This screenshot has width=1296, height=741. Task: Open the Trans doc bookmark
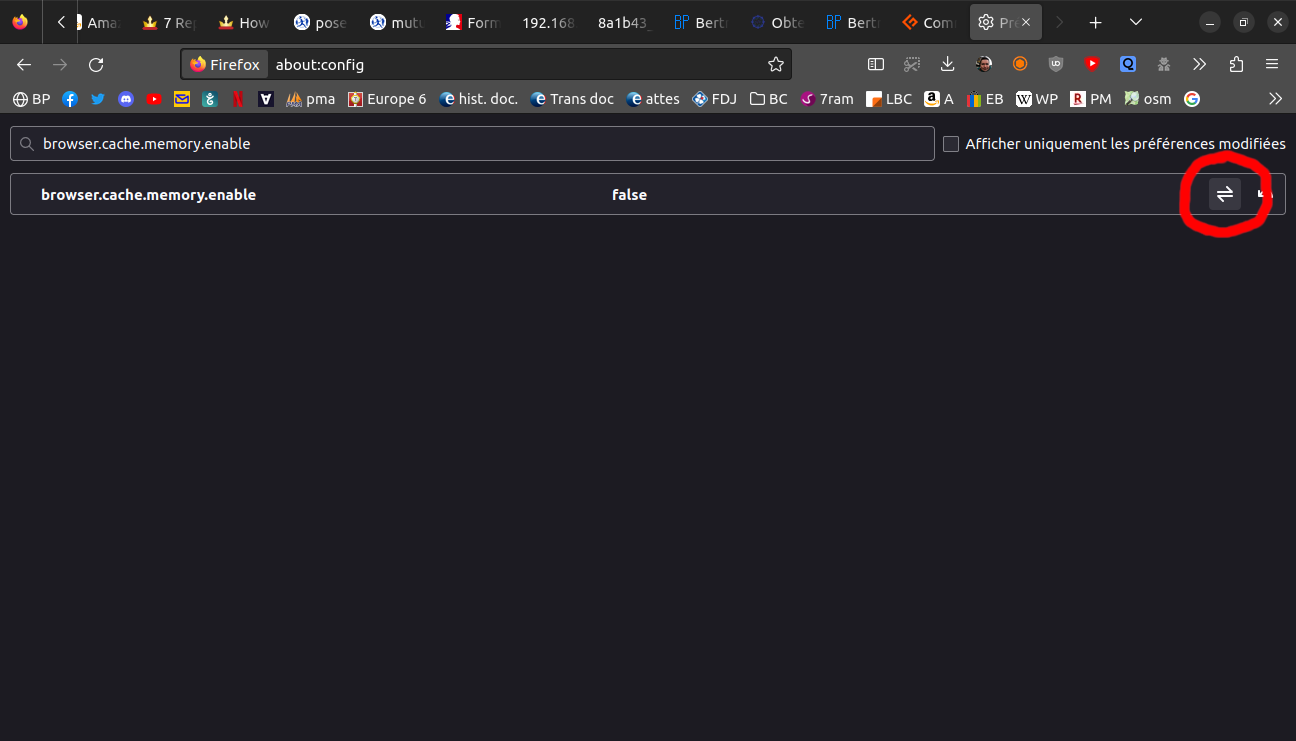572,99
